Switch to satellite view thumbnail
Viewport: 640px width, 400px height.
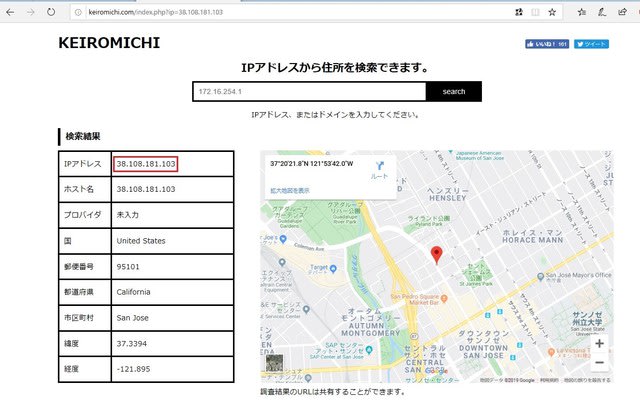[274, 363]
